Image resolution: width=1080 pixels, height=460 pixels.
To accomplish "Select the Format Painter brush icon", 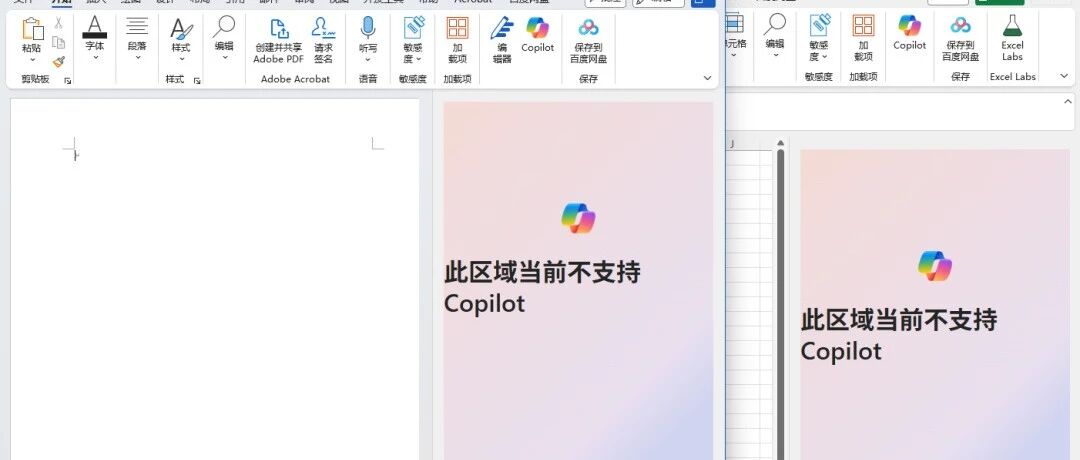I will pyautogui.click(x=59, y=62).
